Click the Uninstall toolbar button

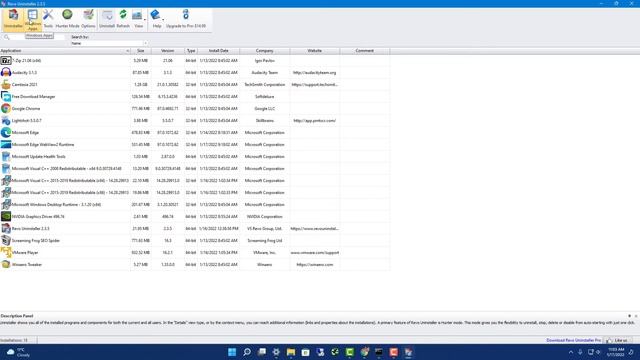(x=107, y=19)
